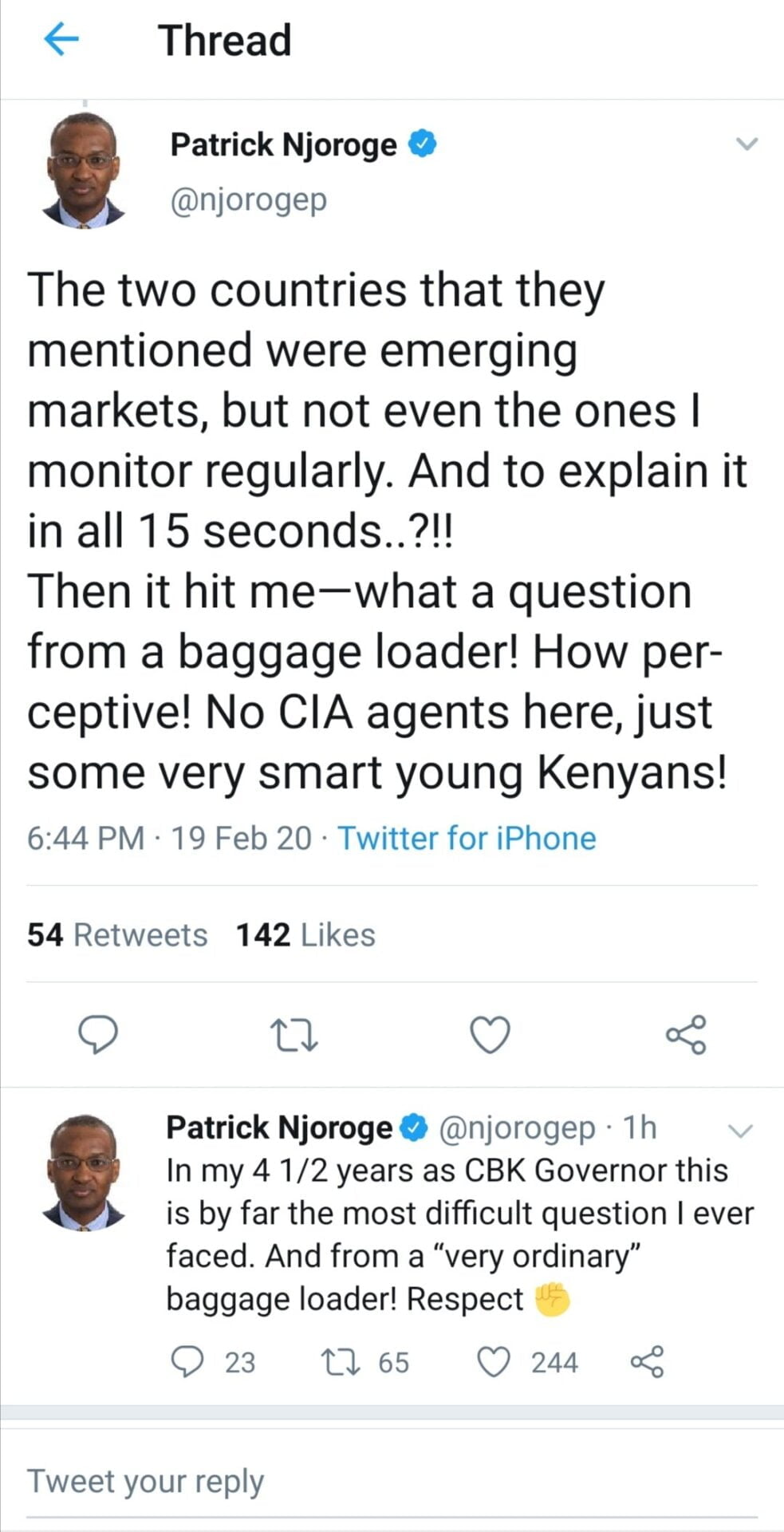Viewport: 784px width, 1532px height.
Task: Retweet the main tweet about emerging markets
Action: [294, 1034]
